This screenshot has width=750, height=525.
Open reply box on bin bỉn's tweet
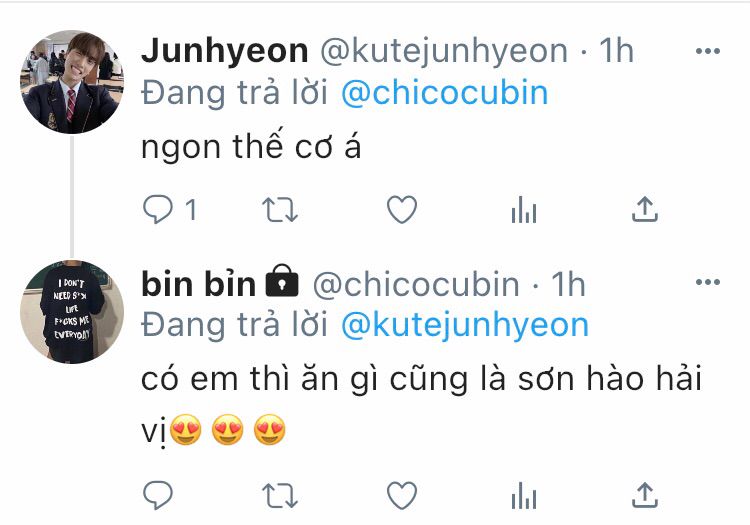point(158,495)
